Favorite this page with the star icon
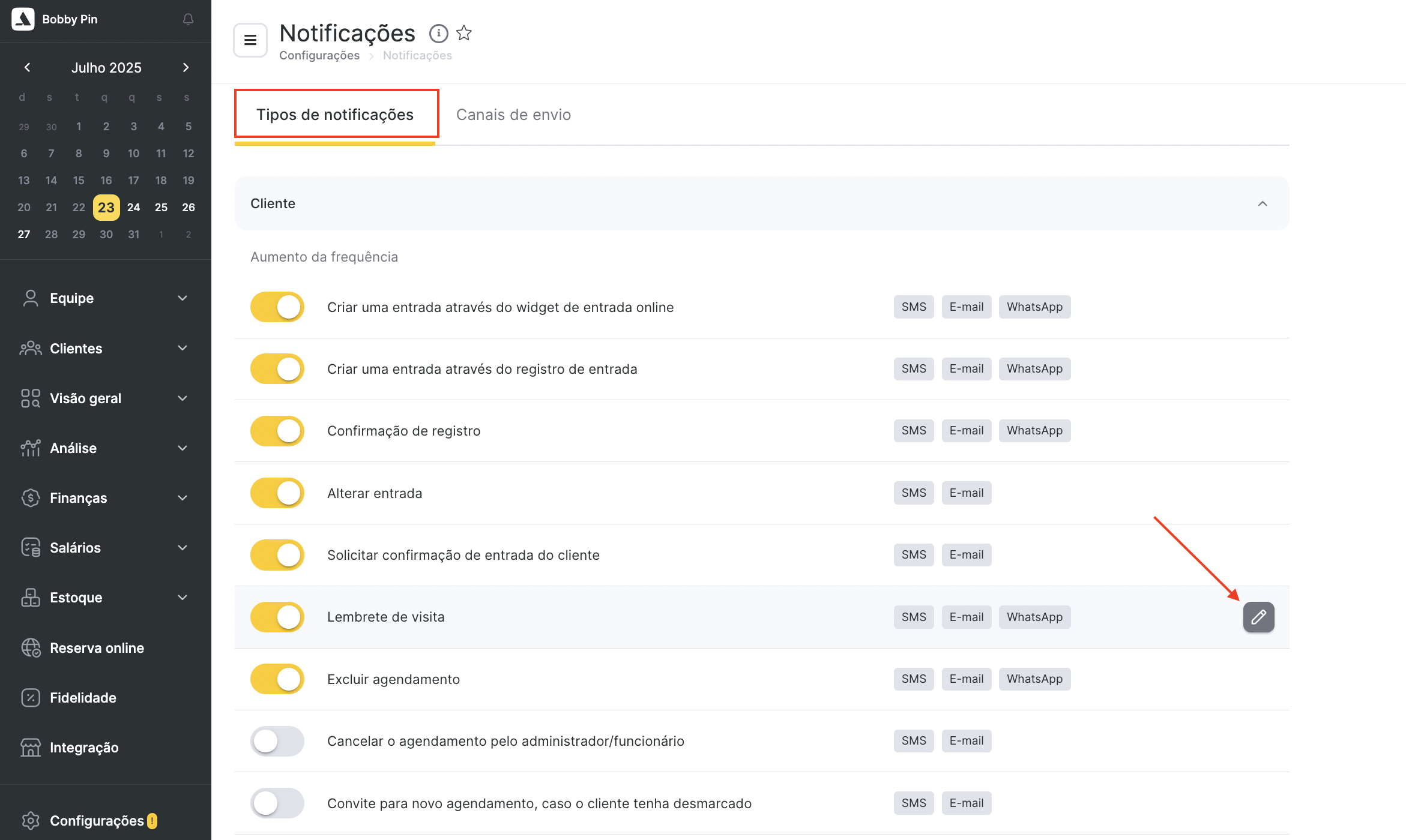Image resolution: width=1406 pixels, height=840 pixels. 464,32
